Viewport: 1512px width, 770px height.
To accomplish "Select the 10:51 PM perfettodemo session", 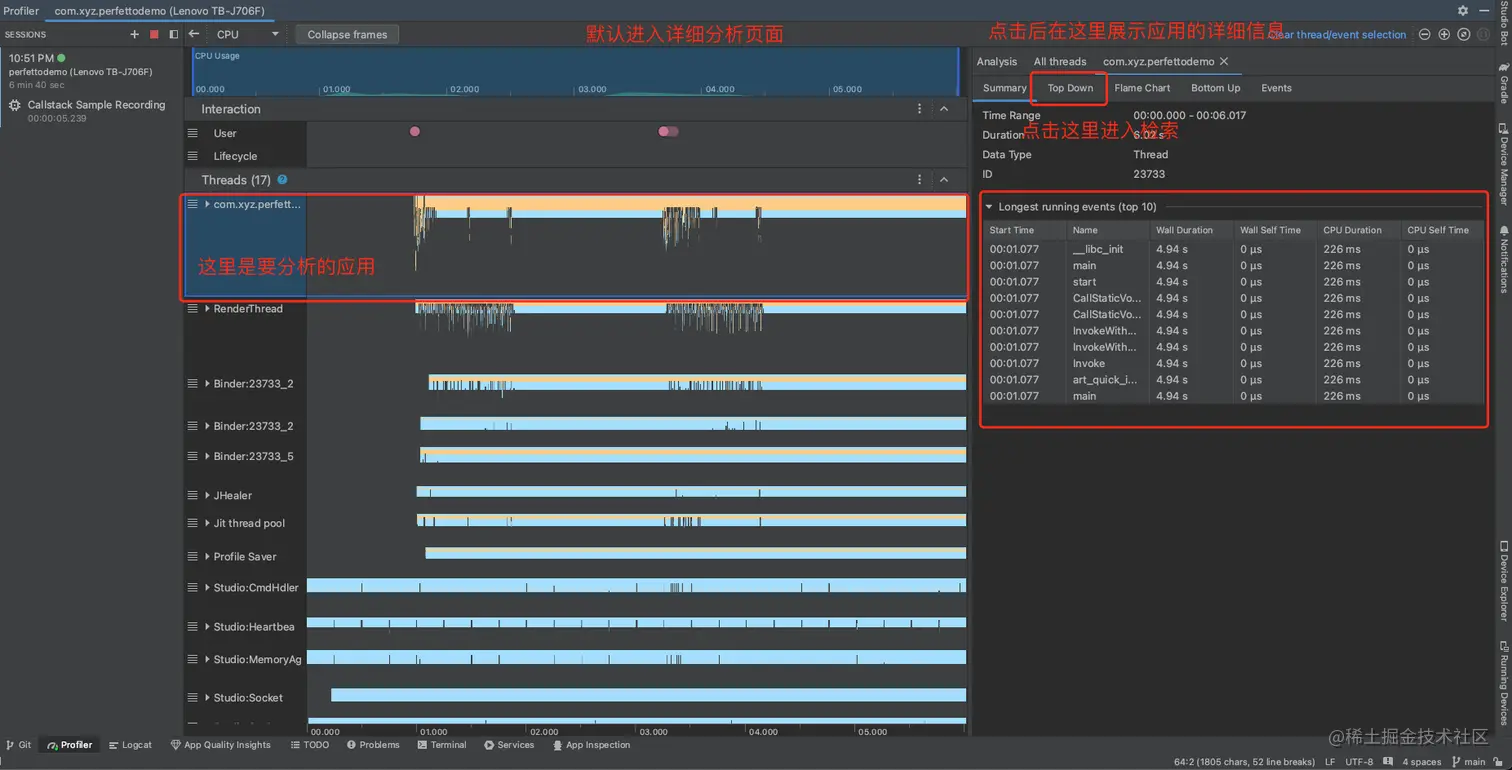I will [x=80, y=72].
